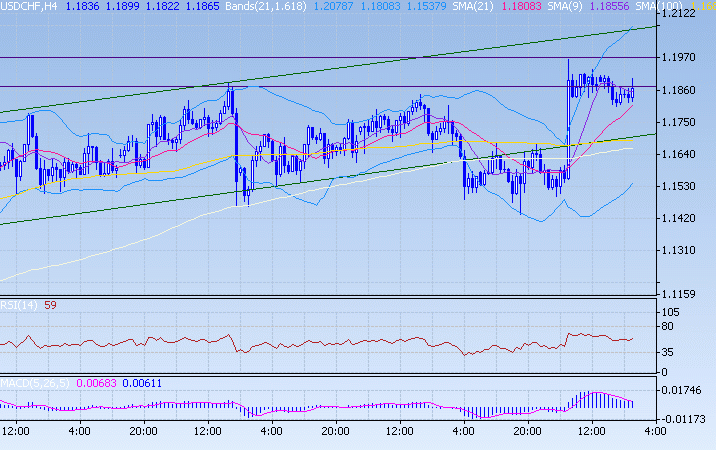The image size is (716, 450).
Task: Click the first 12:00 time axis label
Action: [x=17, y=431]
